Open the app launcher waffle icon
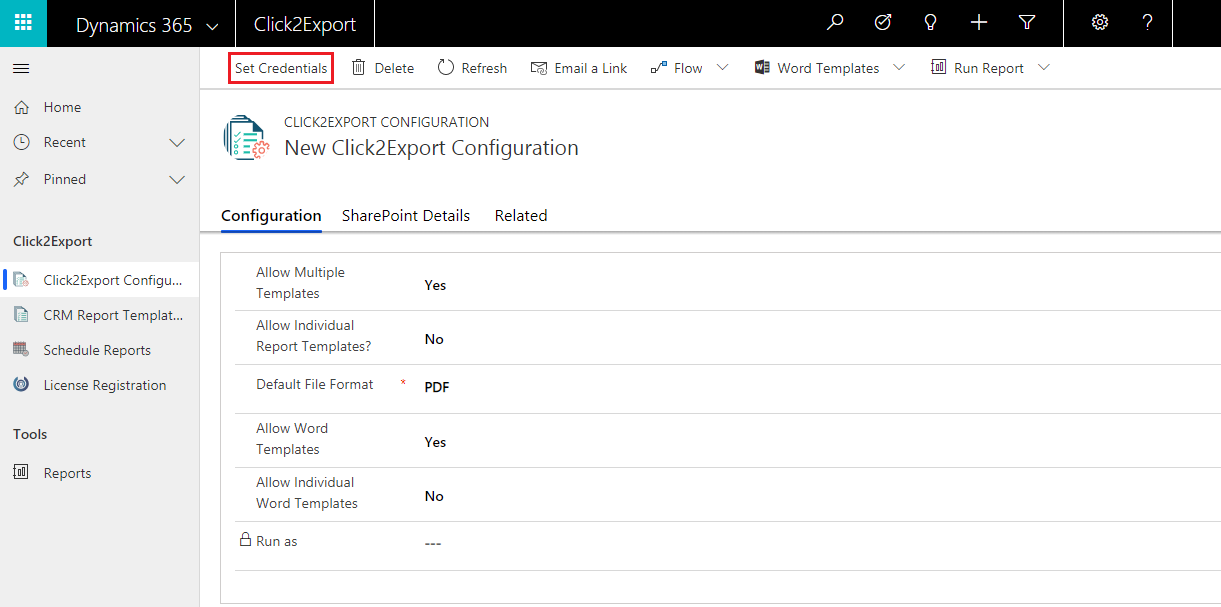Screen dimensions: 1221x607 click(x=23, y=23)
